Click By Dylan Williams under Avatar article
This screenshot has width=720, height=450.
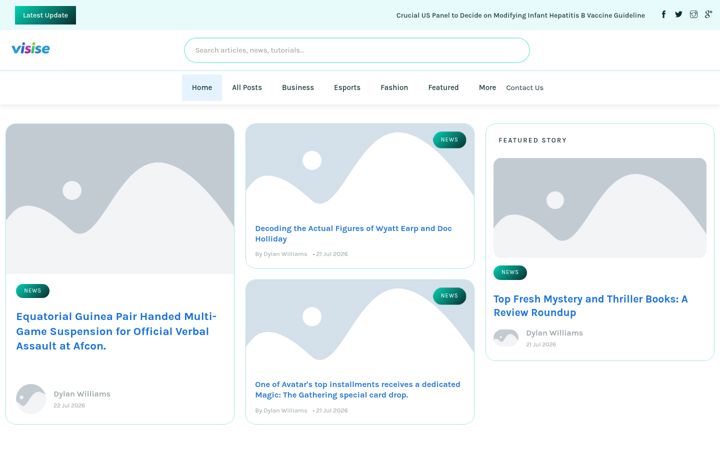point(281,411)
